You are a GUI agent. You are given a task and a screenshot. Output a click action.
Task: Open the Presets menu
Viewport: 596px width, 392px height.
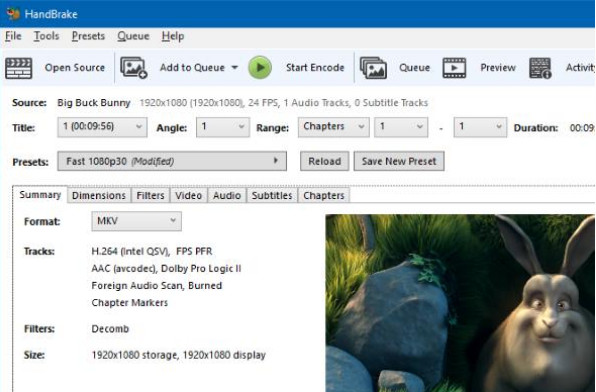[88, 36]
